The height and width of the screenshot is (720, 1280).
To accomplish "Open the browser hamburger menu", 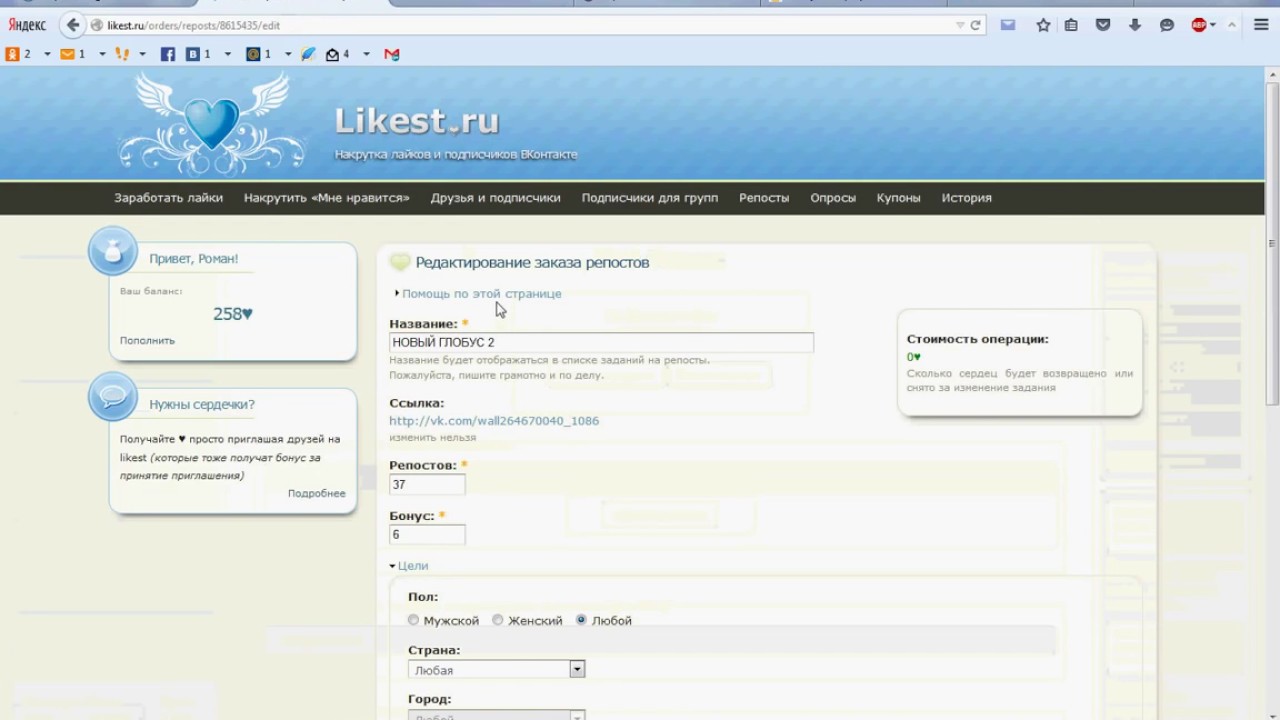I will pyautogui.click(x=1261, y=25).
